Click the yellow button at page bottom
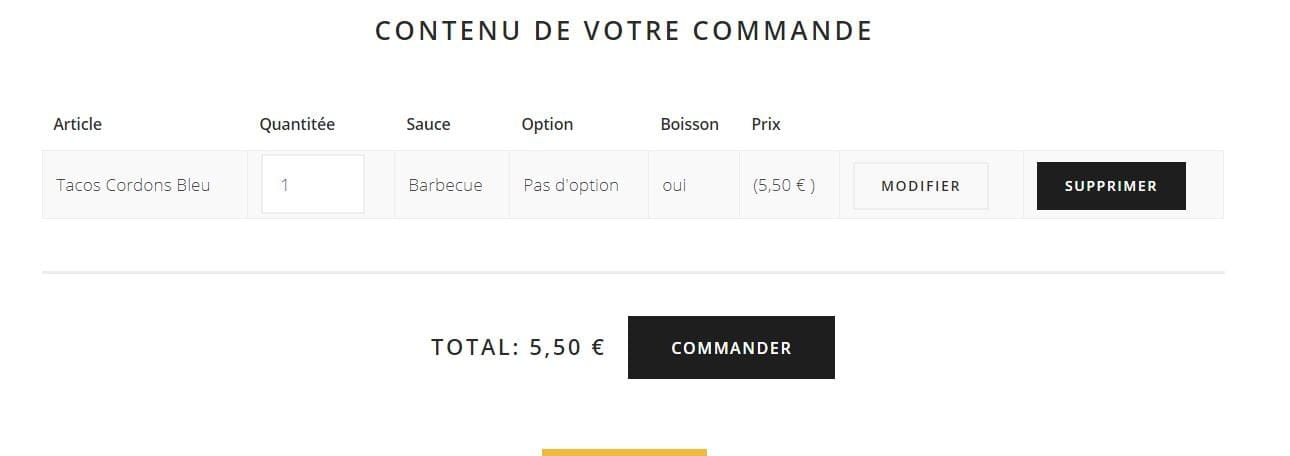Screen dimensions: 1290x456 coord(624,452)
